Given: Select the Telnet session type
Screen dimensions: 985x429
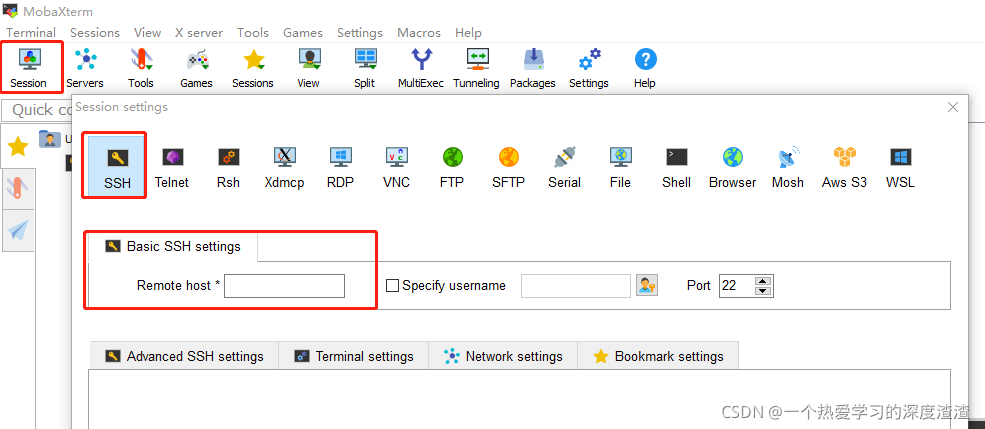Looking at the screenshot, I should coord(172,167).
